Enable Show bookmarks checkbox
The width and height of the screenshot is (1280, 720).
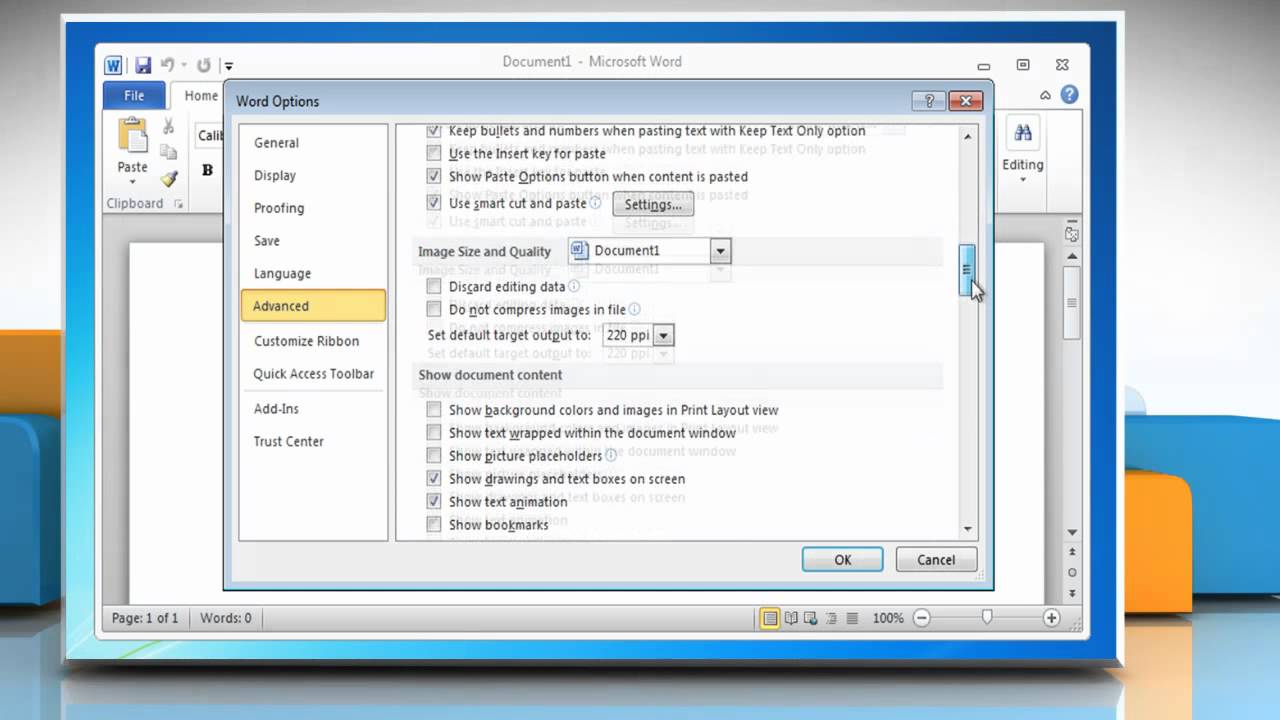click(433, 524)
